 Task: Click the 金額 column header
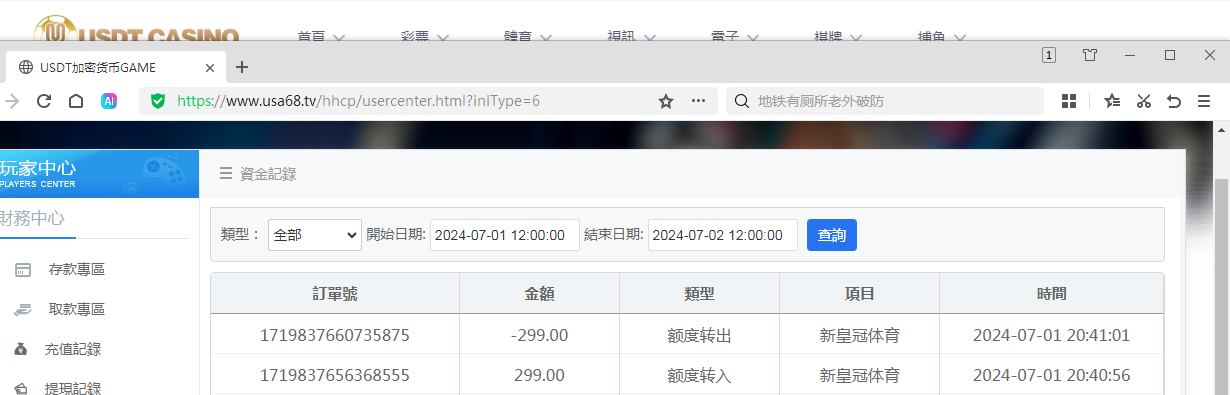pos(540,294)
